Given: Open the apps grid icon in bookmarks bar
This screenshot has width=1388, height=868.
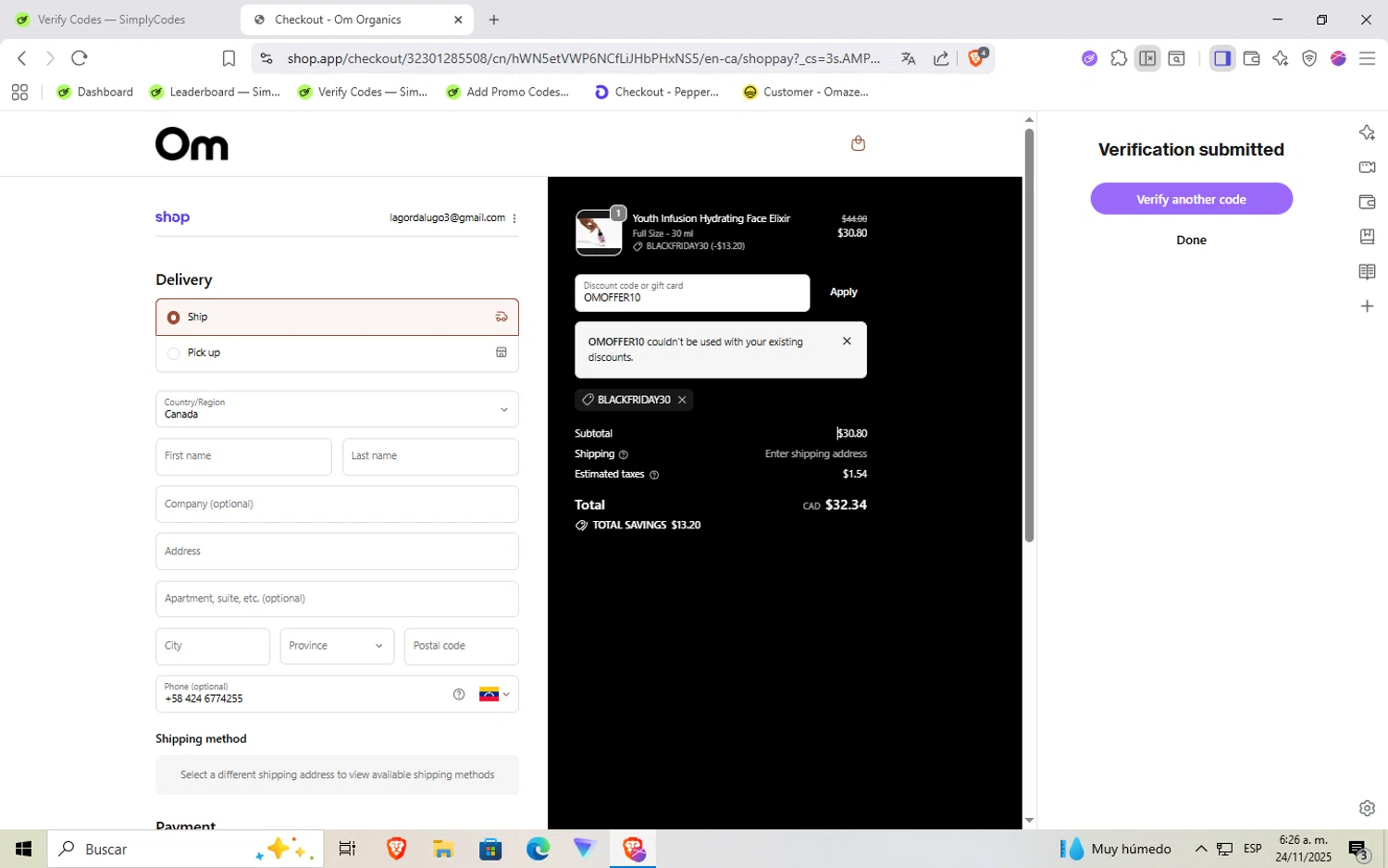Looking at the screenshot, I should click(x=19, y=92).
